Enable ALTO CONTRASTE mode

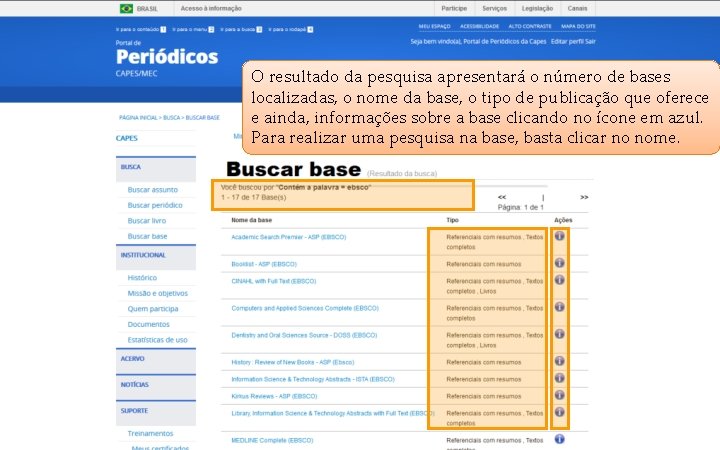pos(530,27)
